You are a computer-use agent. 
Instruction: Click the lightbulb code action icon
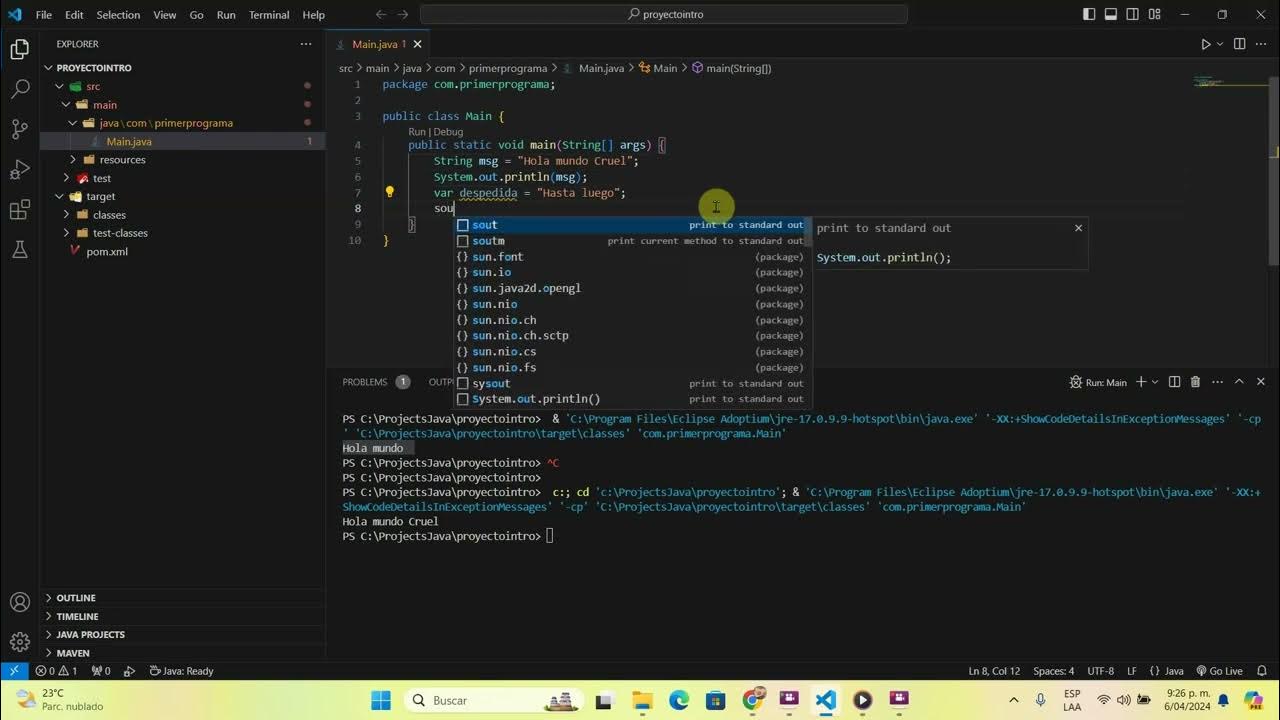tap(390, 192)
